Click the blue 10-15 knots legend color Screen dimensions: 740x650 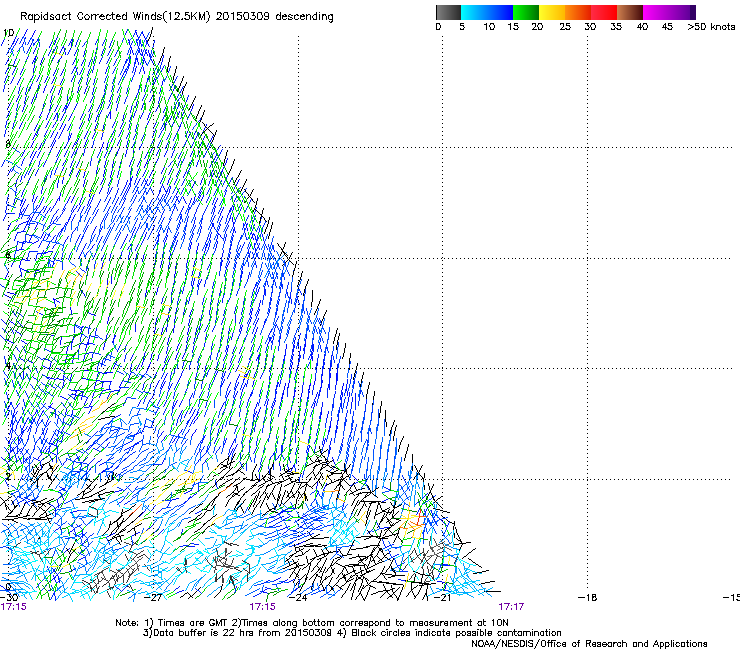coord(500,12)
